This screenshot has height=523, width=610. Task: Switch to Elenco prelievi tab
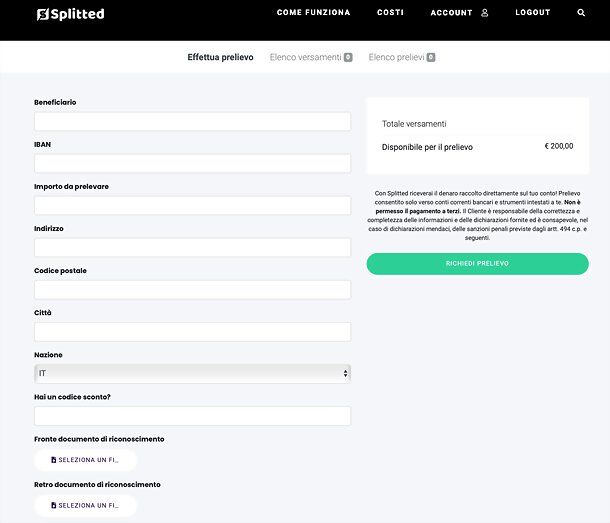coord(396,57)
